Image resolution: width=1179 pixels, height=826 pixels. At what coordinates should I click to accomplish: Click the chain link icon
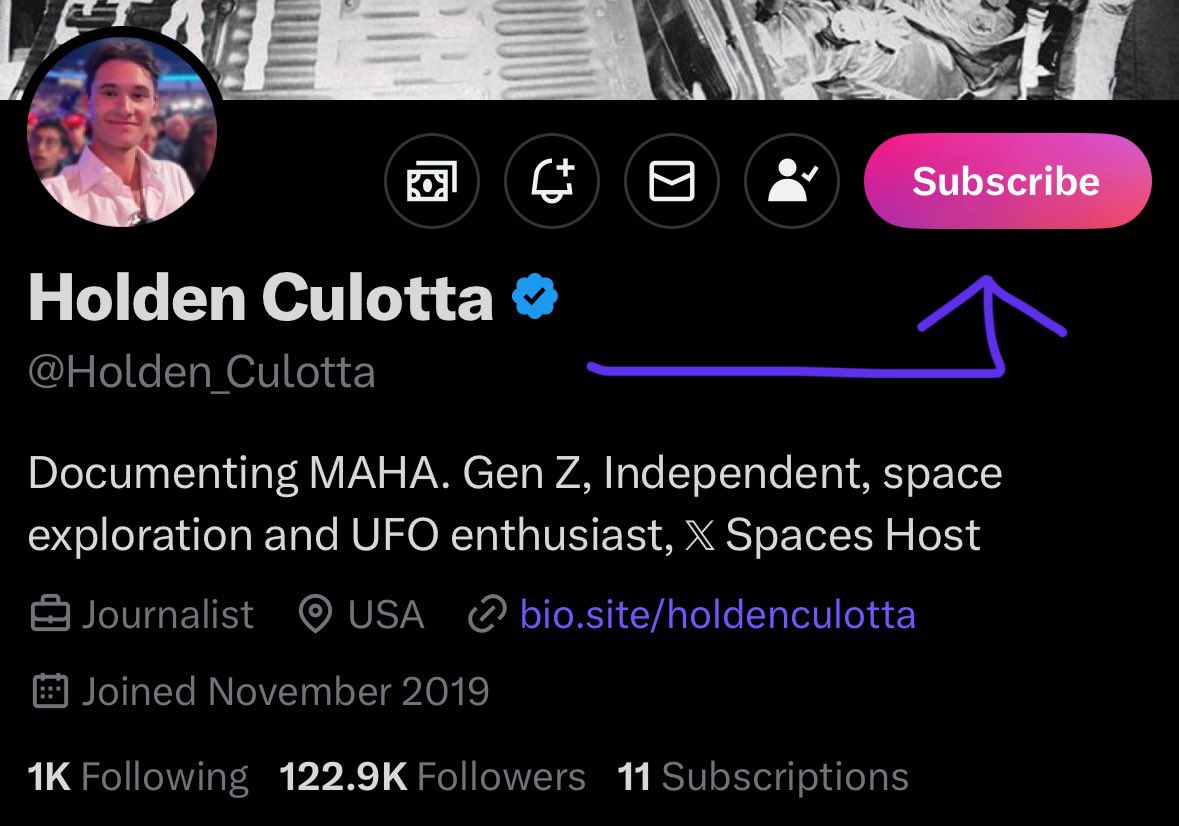(x=487, y=615)
